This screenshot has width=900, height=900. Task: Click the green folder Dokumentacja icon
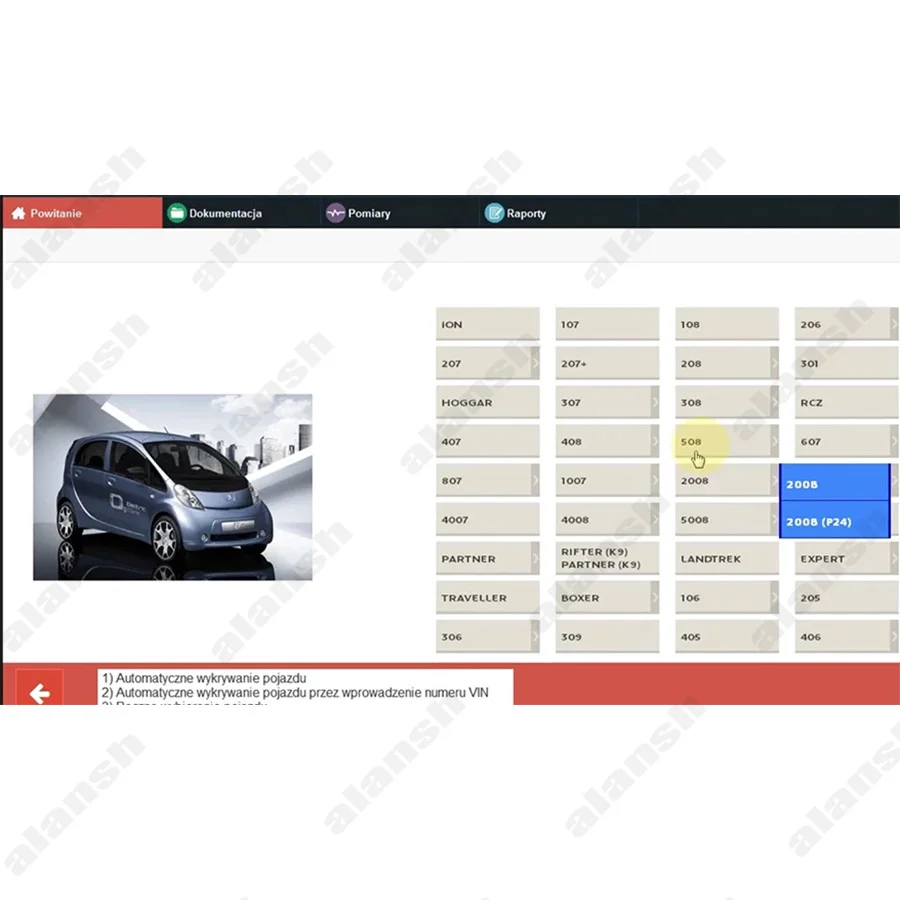click(x=177, y=213)
